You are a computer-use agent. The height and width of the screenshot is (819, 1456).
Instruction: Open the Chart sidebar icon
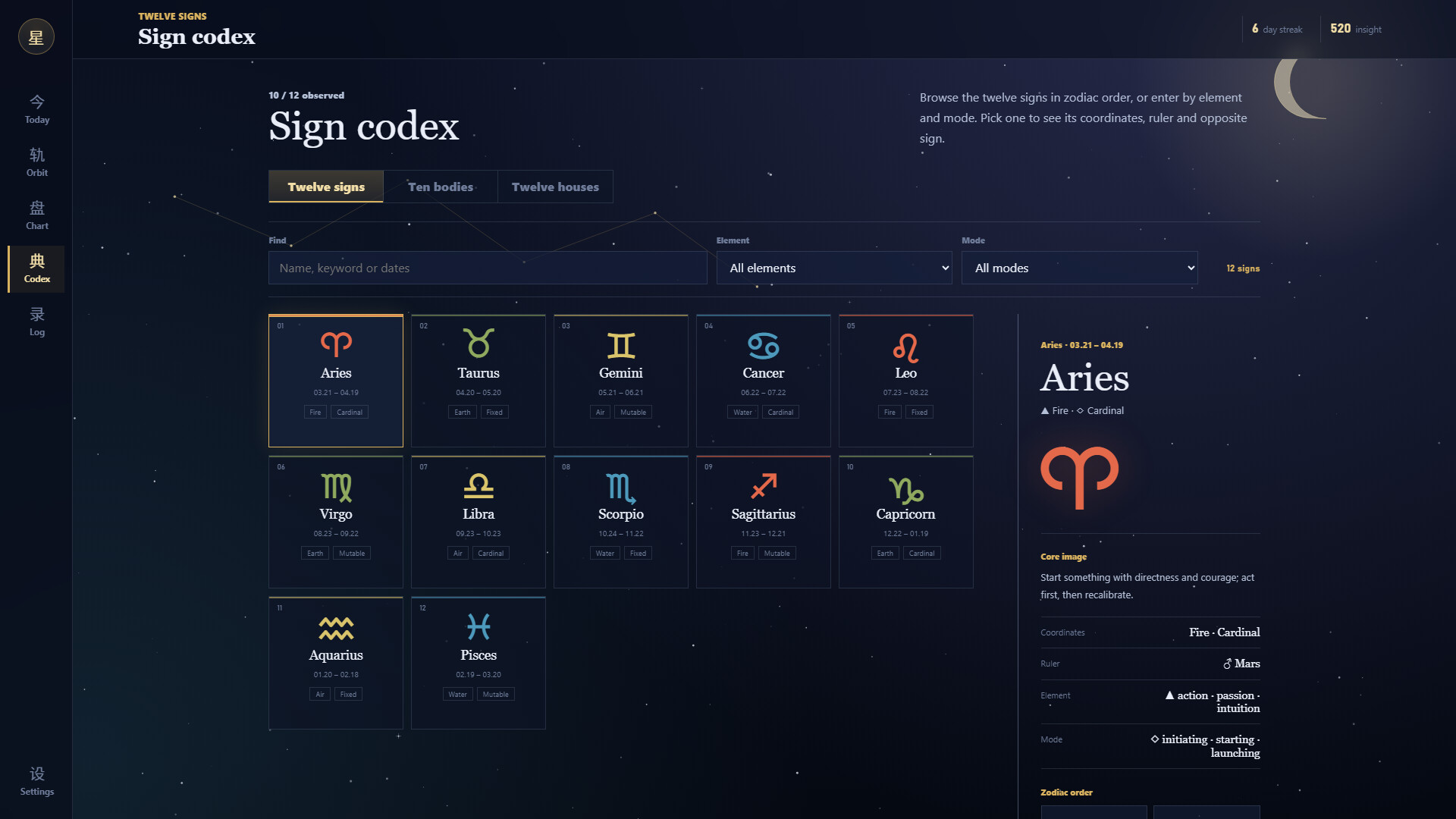[x=36, y=215]
